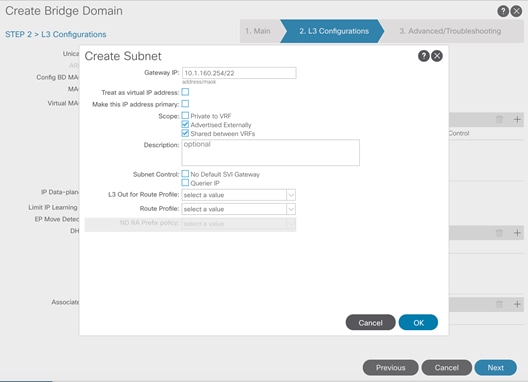This screenshot has width=528, height=382.
Task: Add entry with middle plus icon
Action: click(x=517, y=233)
